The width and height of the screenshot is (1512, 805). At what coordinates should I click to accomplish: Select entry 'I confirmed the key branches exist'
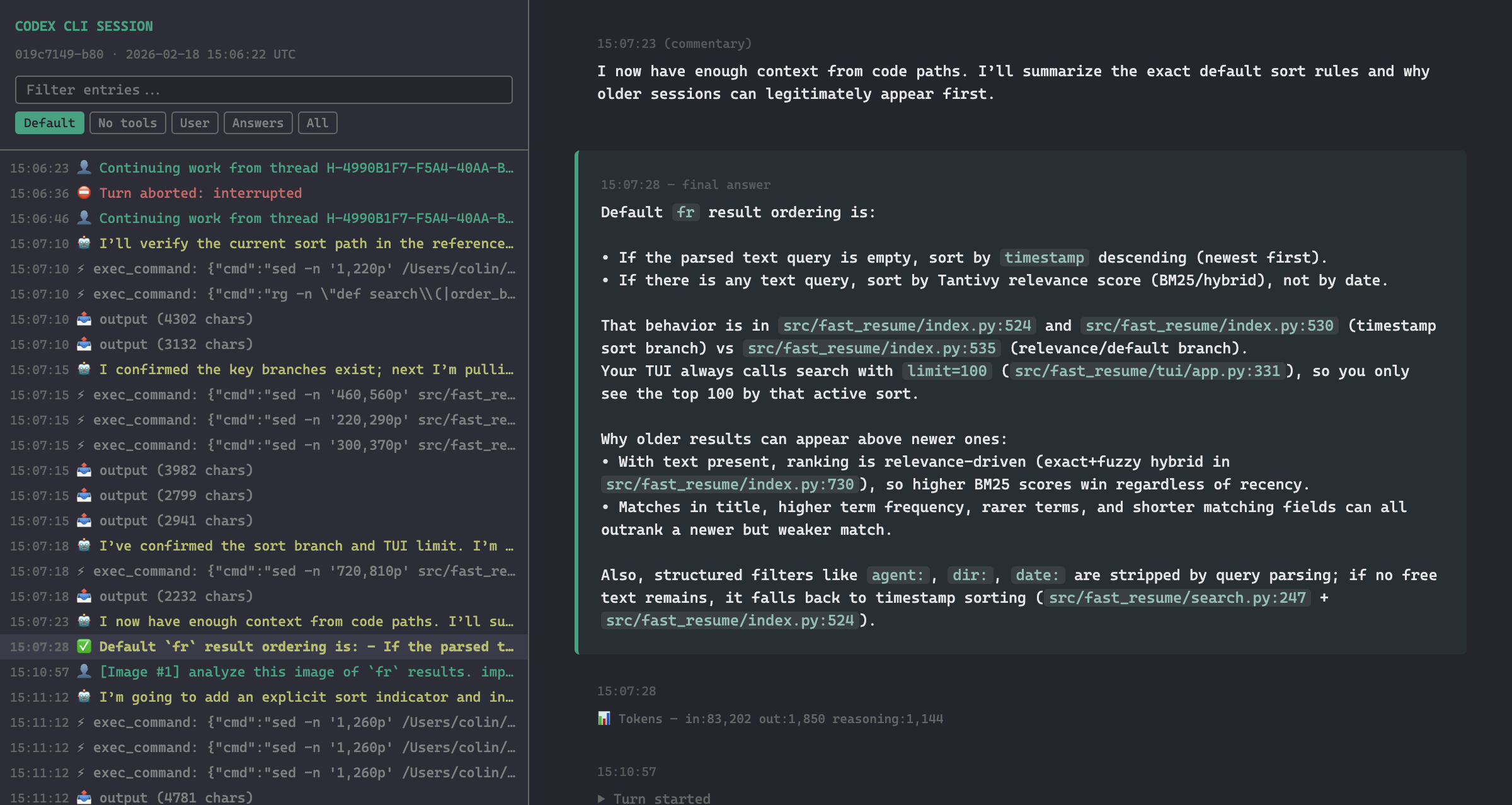pos(264,370)
